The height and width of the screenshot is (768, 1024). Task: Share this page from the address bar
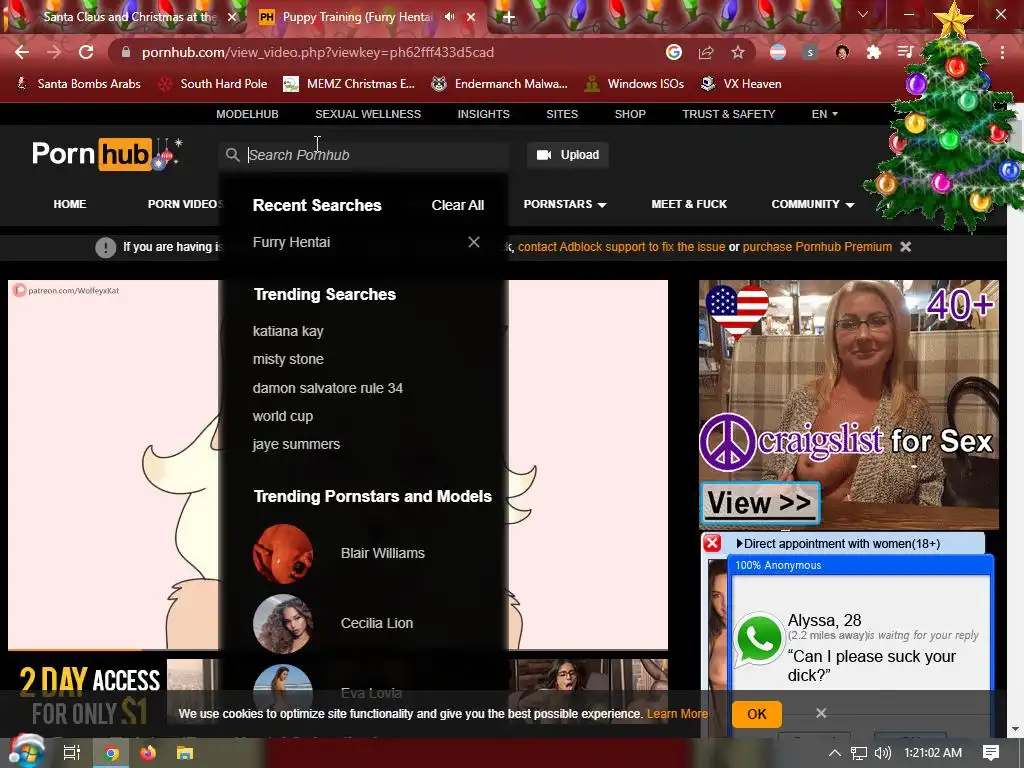pyautogui.click(x=706, y=52)
